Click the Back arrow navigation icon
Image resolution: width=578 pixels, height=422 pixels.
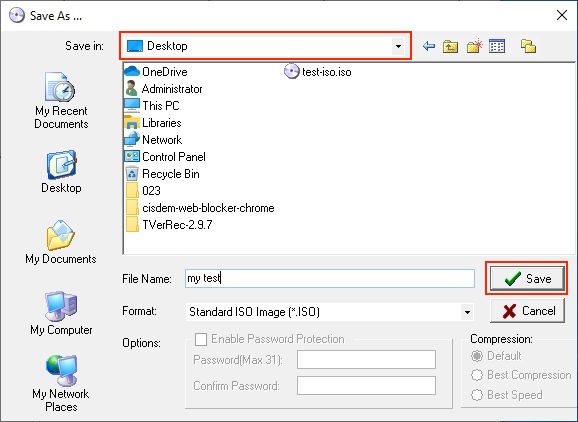coord(429,46)
